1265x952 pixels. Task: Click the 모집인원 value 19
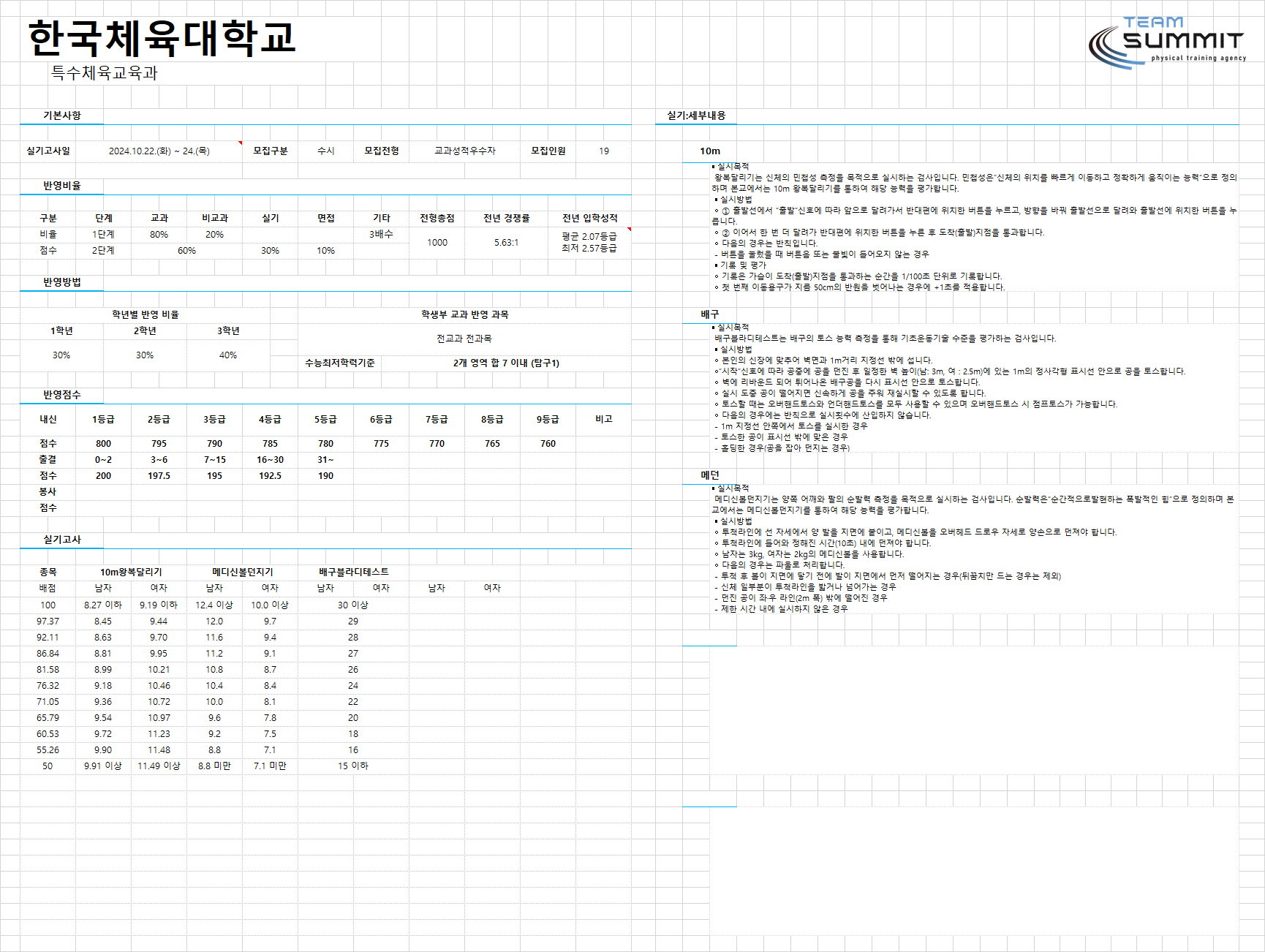click(x=604, y=151)
